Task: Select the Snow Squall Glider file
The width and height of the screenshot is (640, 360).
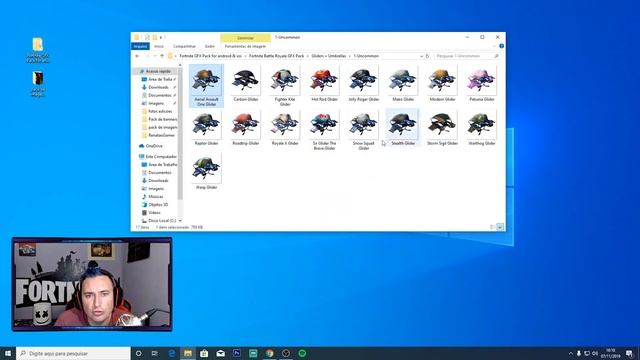Action: 364,130
